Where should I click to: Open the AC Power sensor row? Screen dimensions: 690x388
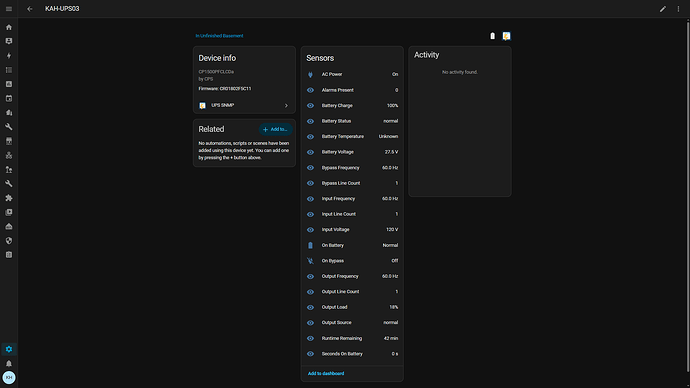point(352,74)
